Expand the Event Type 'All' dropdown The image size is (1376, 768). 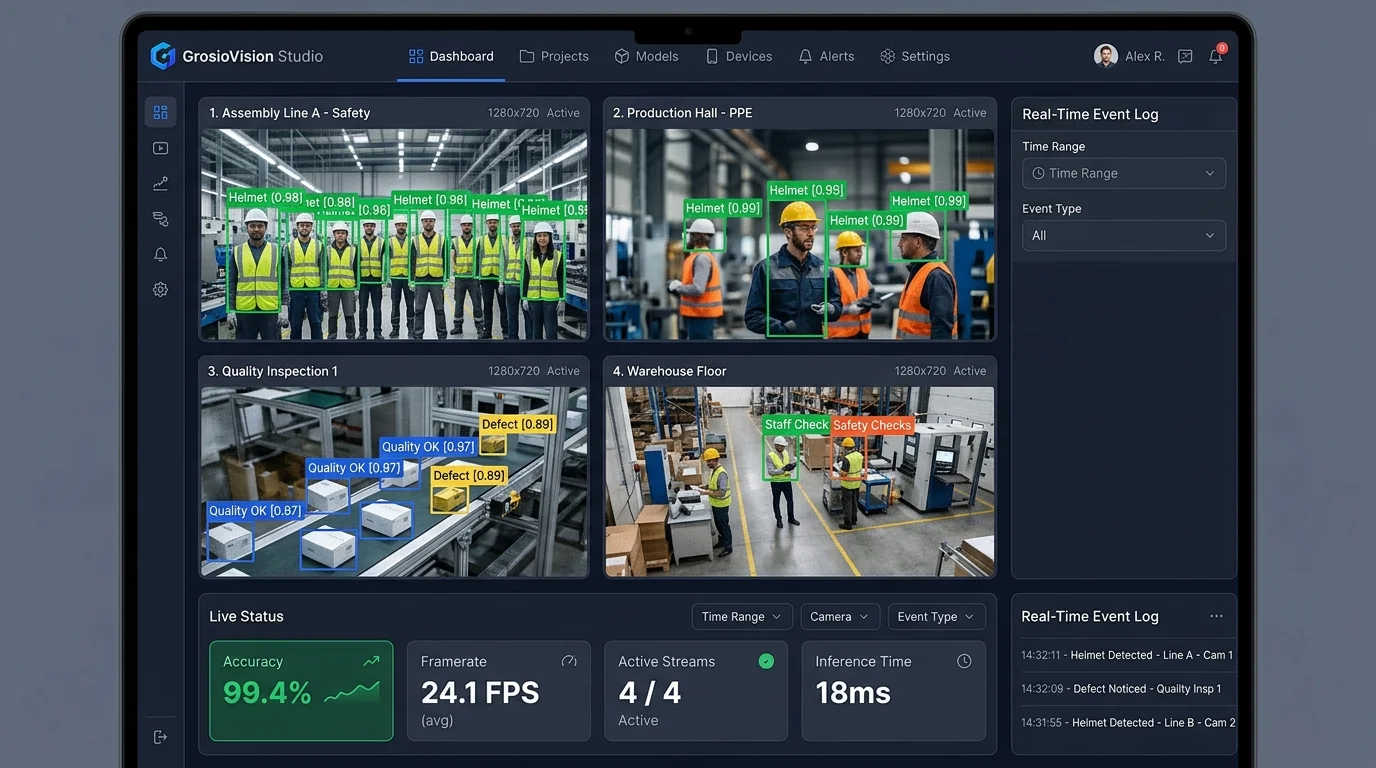click(x=1124, y=236)
